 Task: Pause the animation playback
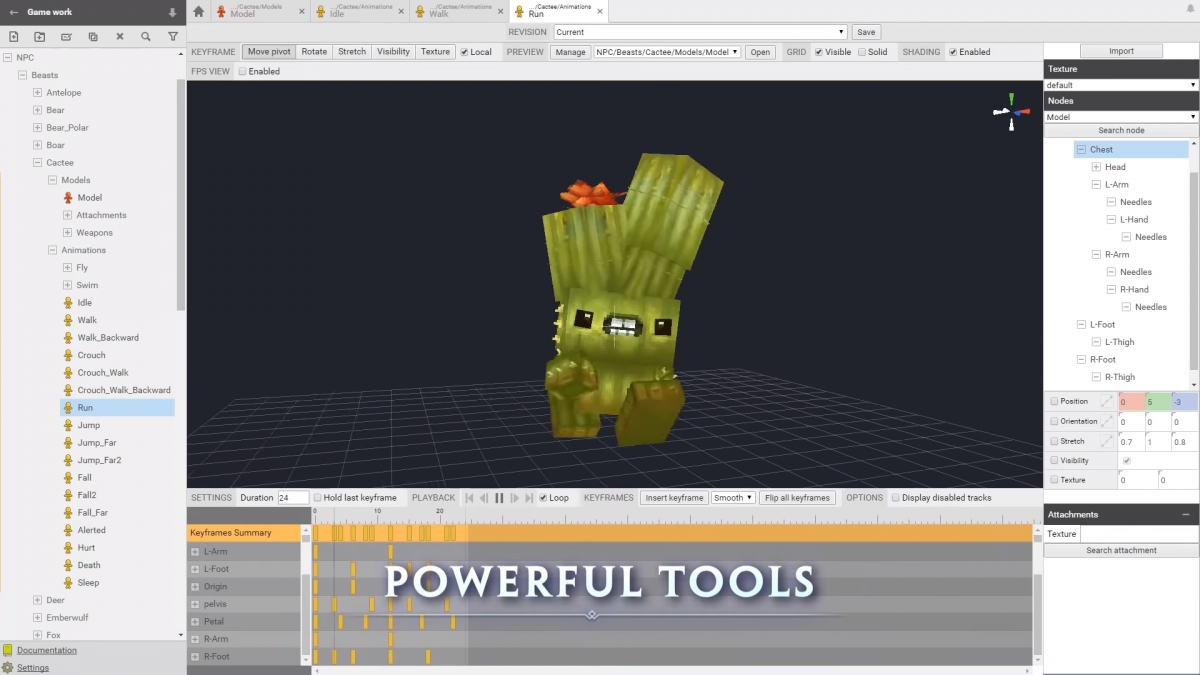tap(499, 497)
